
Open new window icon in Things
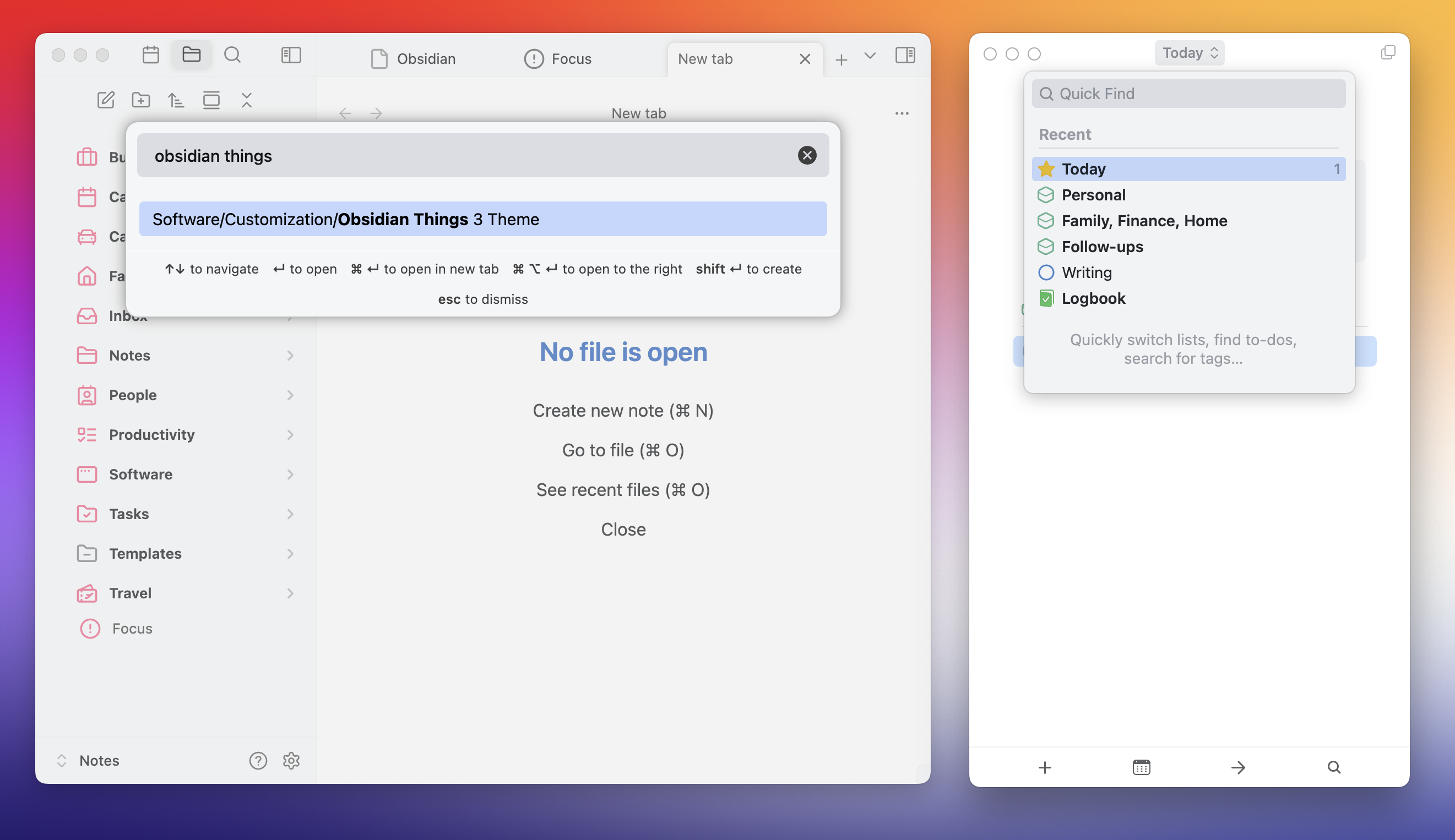pyautogui.click(x=1388, y=53)
